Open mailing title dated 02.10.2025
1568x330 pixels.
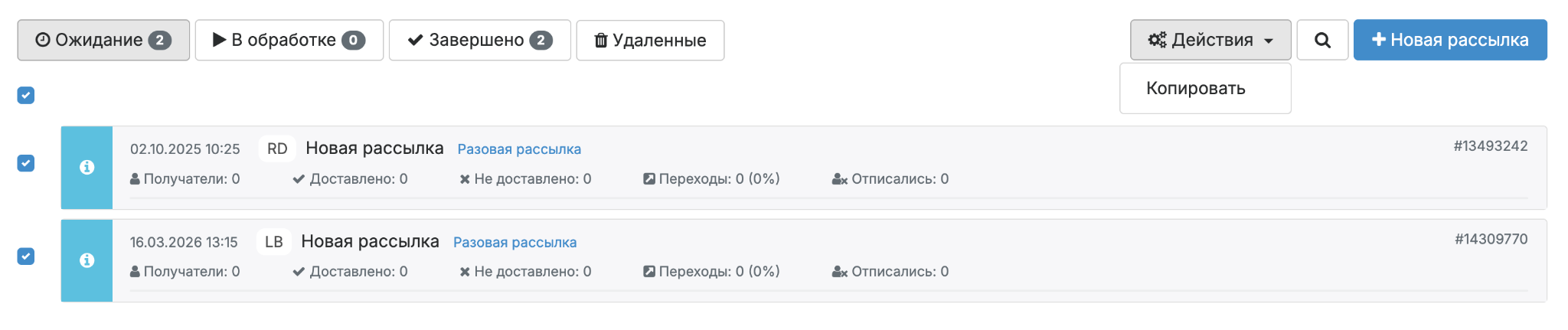point(374,149)
